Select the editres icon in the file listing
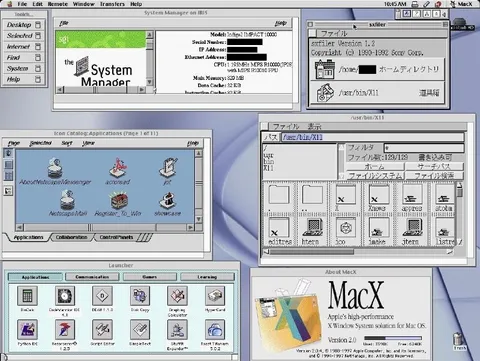The height and width of the screenshot is (361, 480). (x=279, y=228)
